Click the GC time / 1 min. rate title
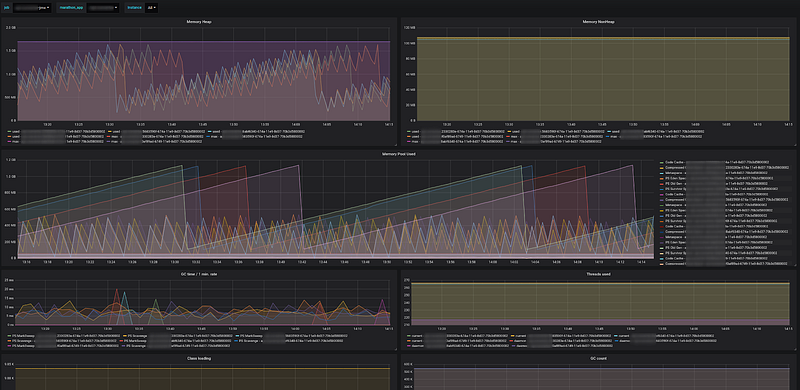Image resolution: width=800 pixels, height=390 pixels. 199,274
